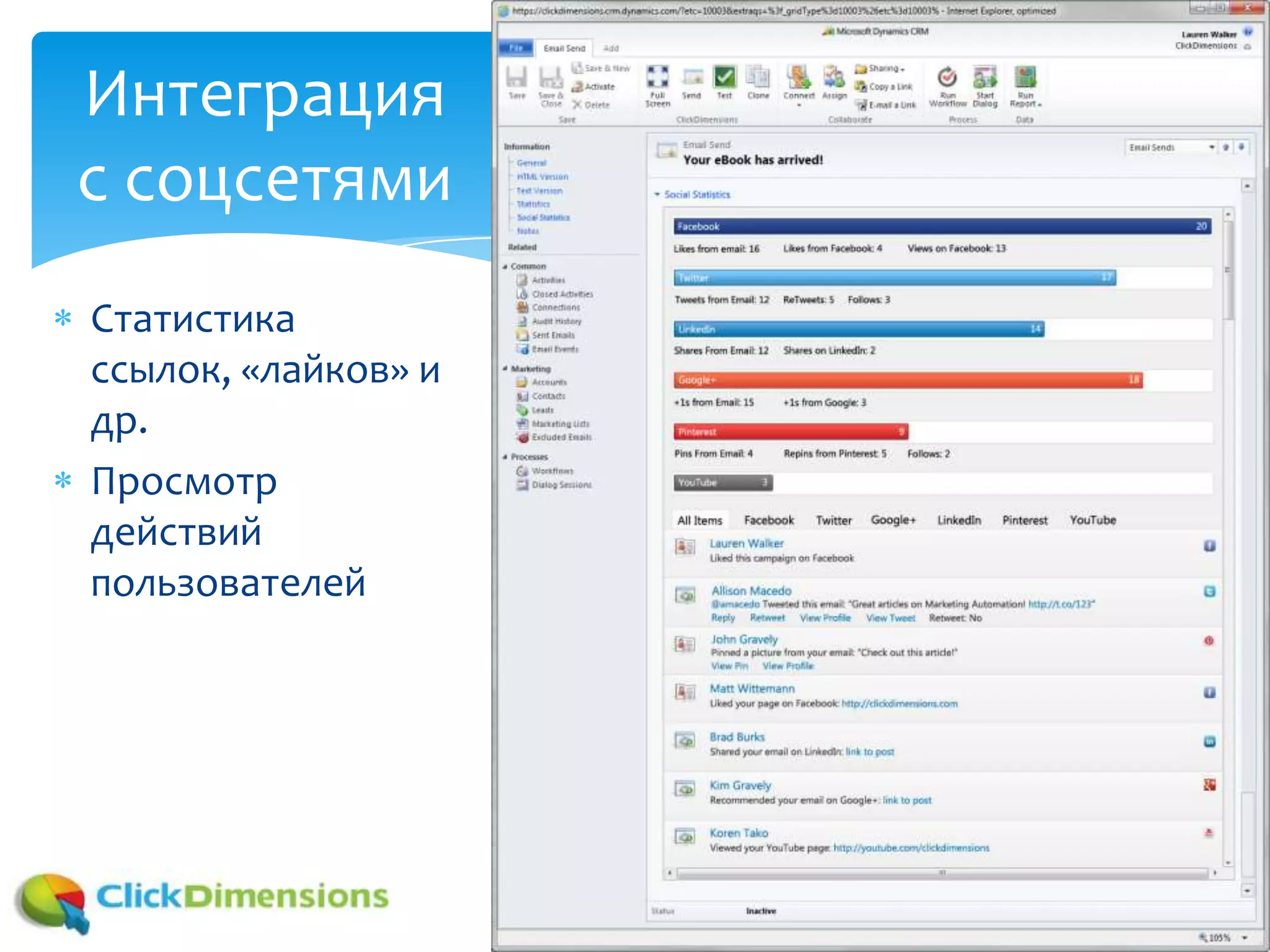Open Excluded Emails in navigation

coord(561,438)
